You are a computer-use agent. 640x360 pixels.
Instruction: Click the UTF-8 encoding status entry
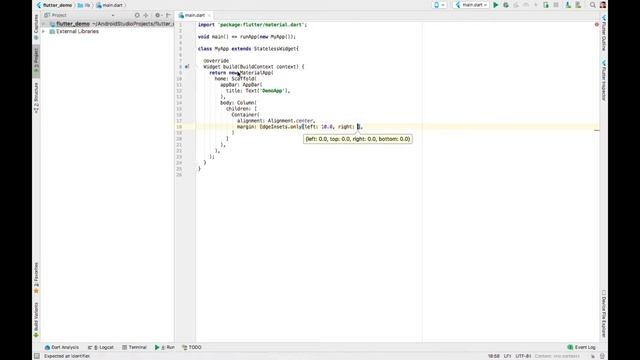tap(523, 356)
